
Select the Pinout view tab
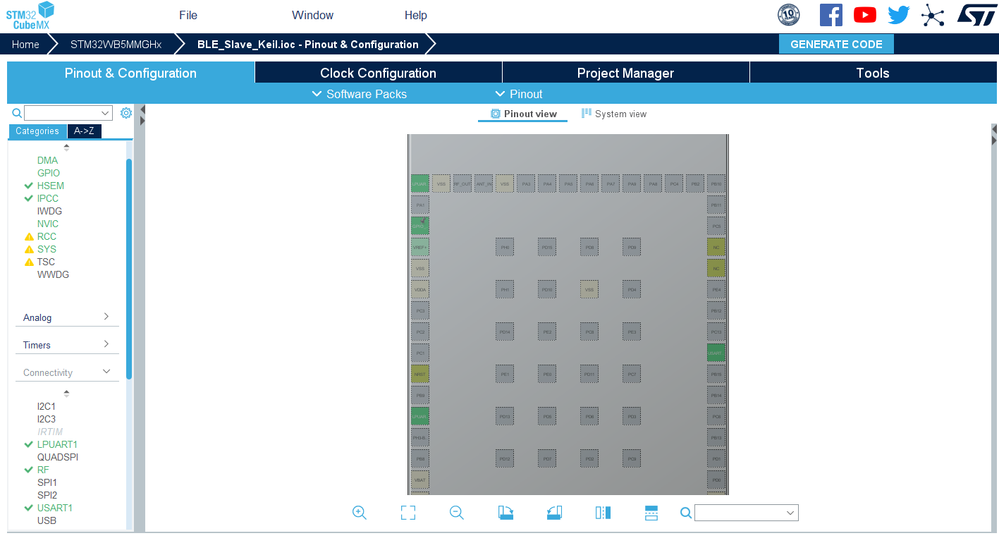coord(523,113)
